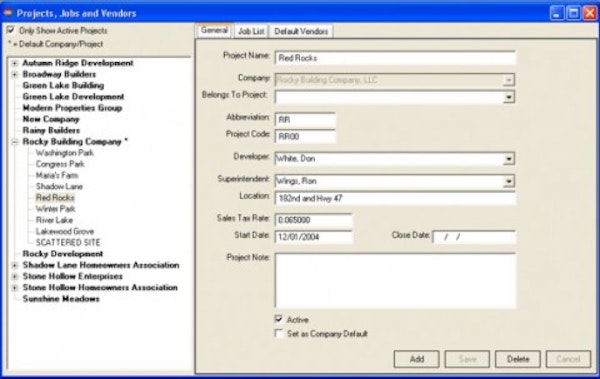Screen dimensions: 600x379
Task: Close the Projects, Jobs and Vendors window
Action: (590, 13)
